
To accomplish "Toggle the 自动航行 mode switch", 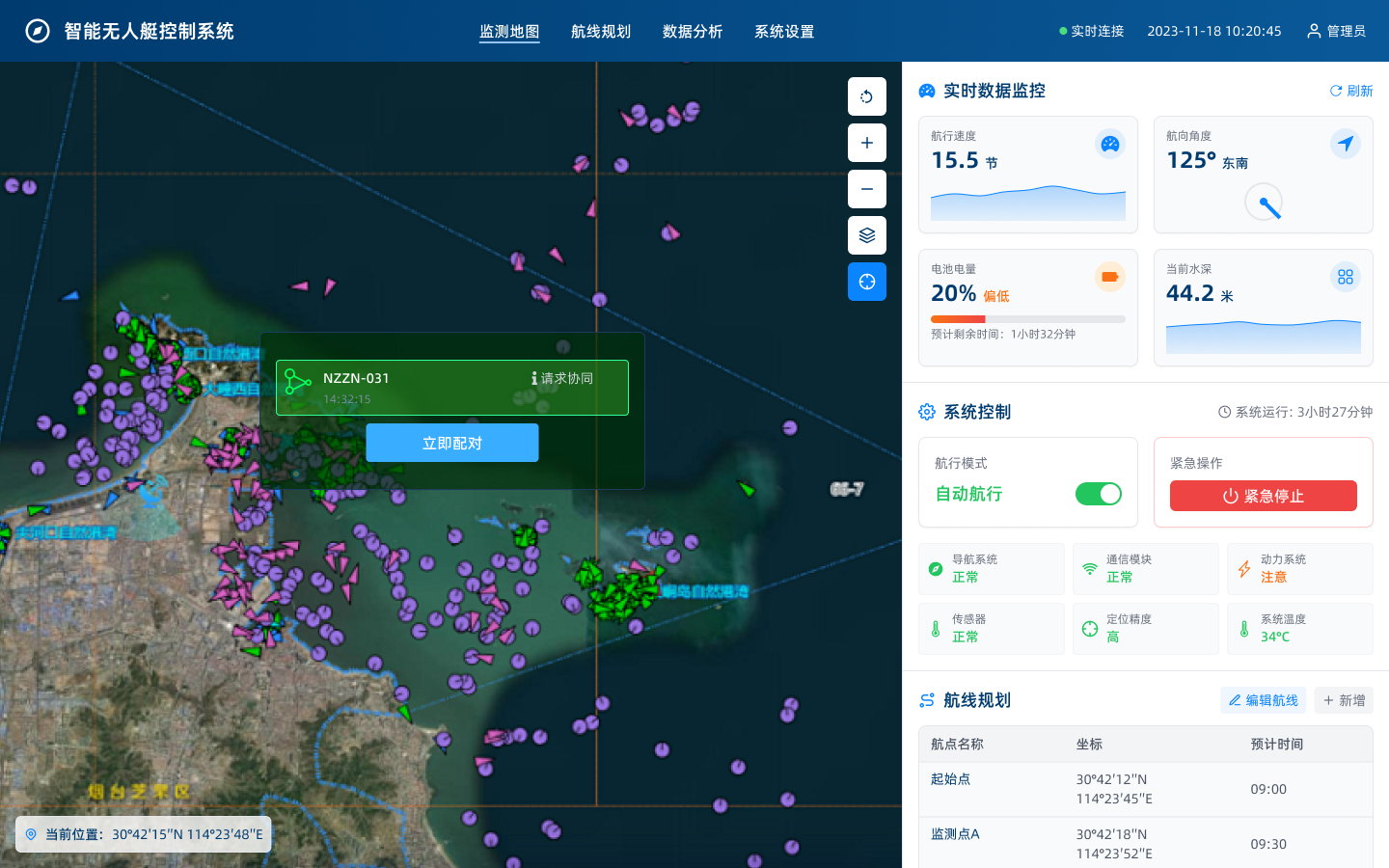I will (1098, 494).
